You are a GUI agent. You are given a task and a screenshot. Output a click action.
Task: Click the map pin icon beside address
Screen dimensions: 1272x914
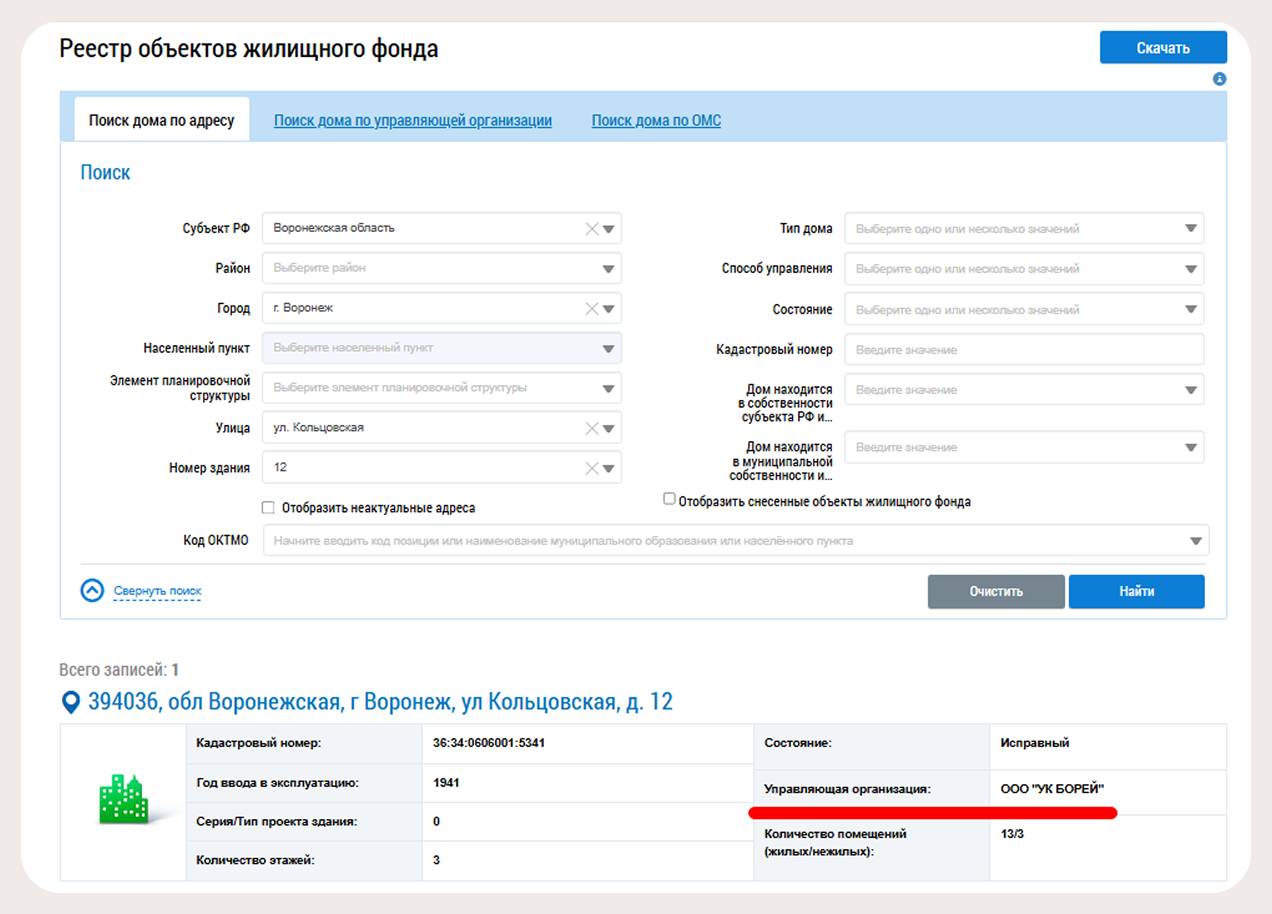click(x=71, y=703)
